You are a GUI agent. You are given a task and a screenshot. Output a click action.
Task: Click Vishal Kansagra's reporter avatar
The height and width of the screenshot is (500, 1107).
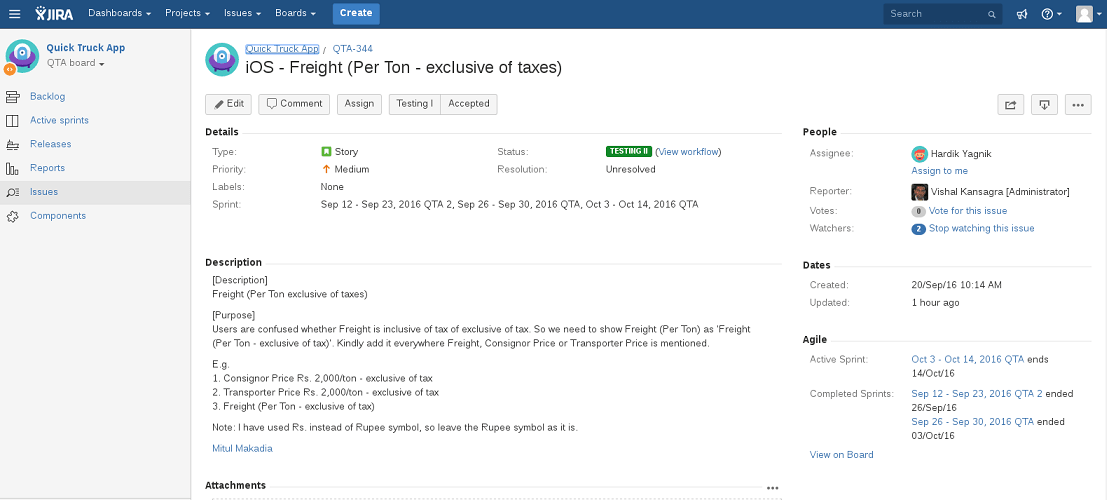coord(919,192)
